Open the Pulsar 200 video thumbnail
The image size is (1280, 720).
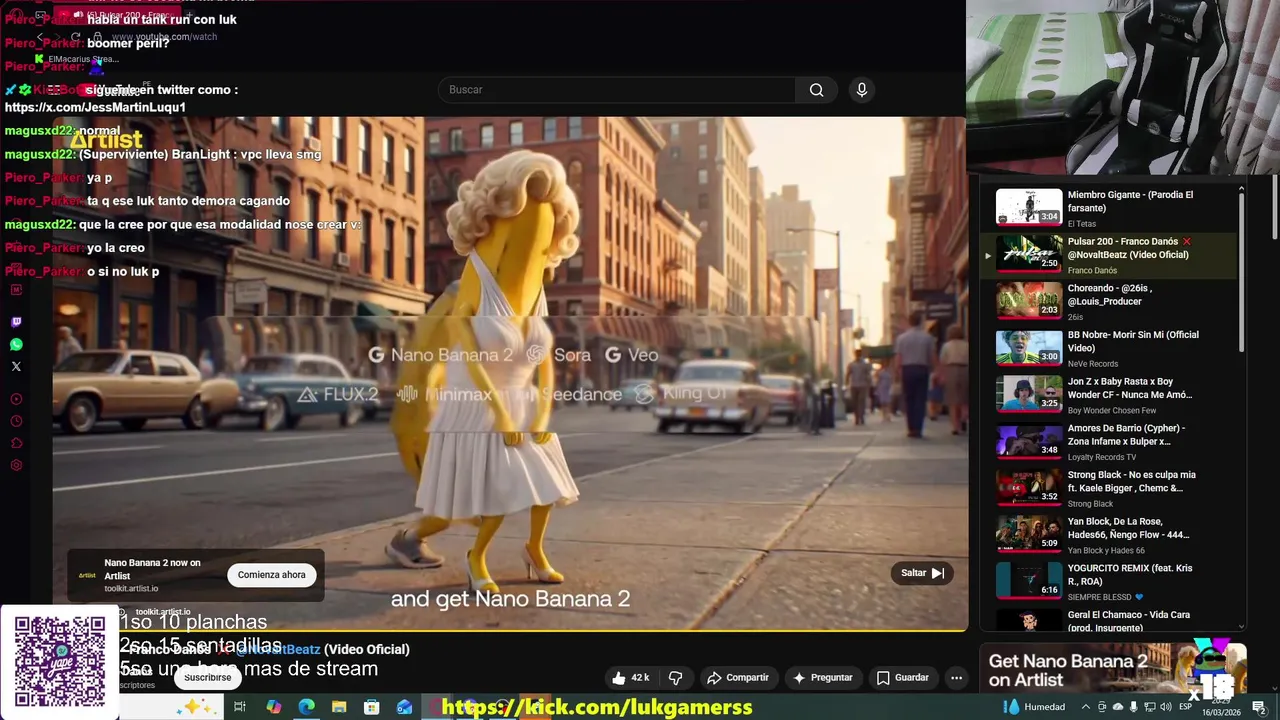(1029, 253)
